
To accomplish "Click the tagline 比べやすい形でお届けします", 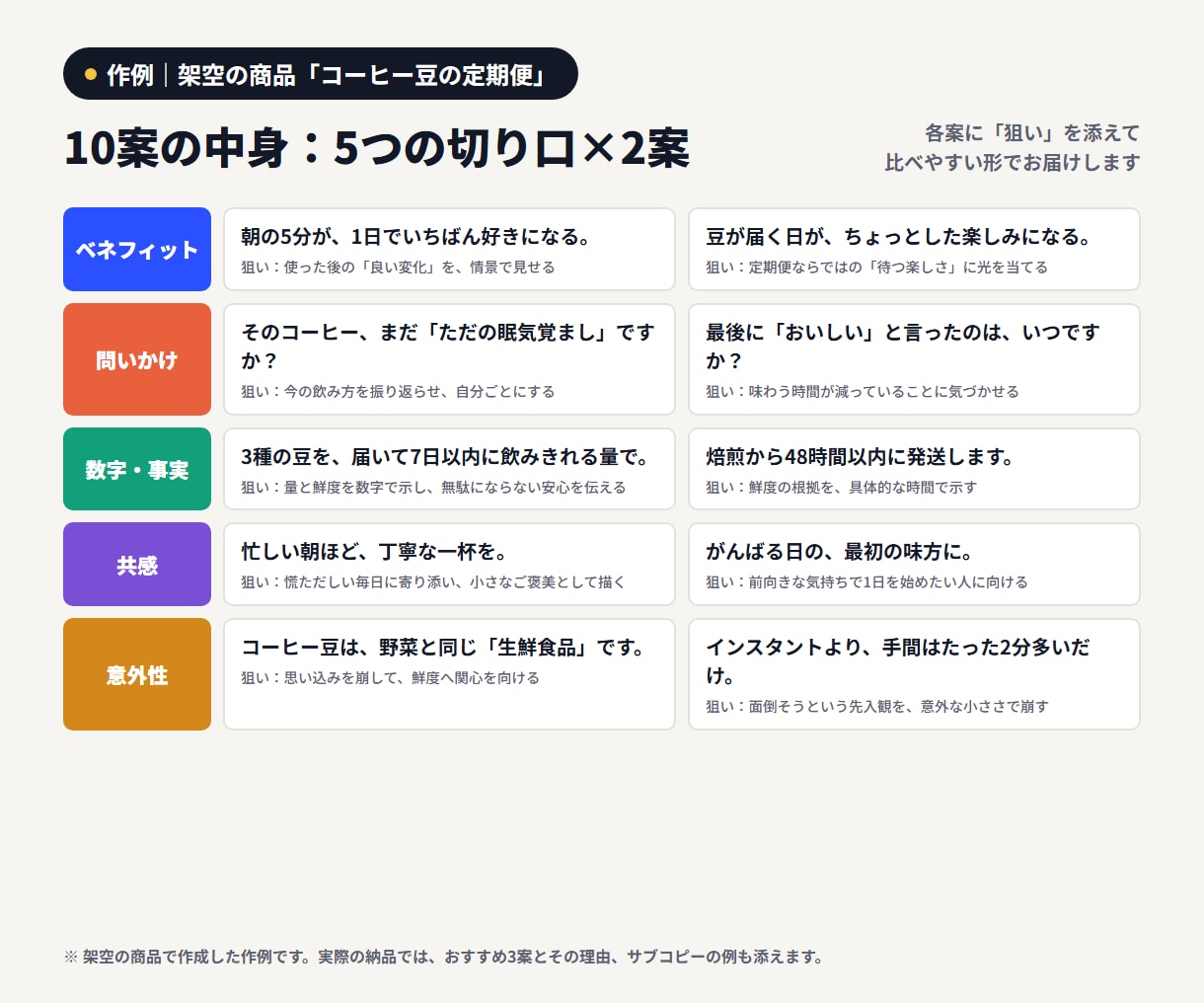I will tap(1013, 163).
